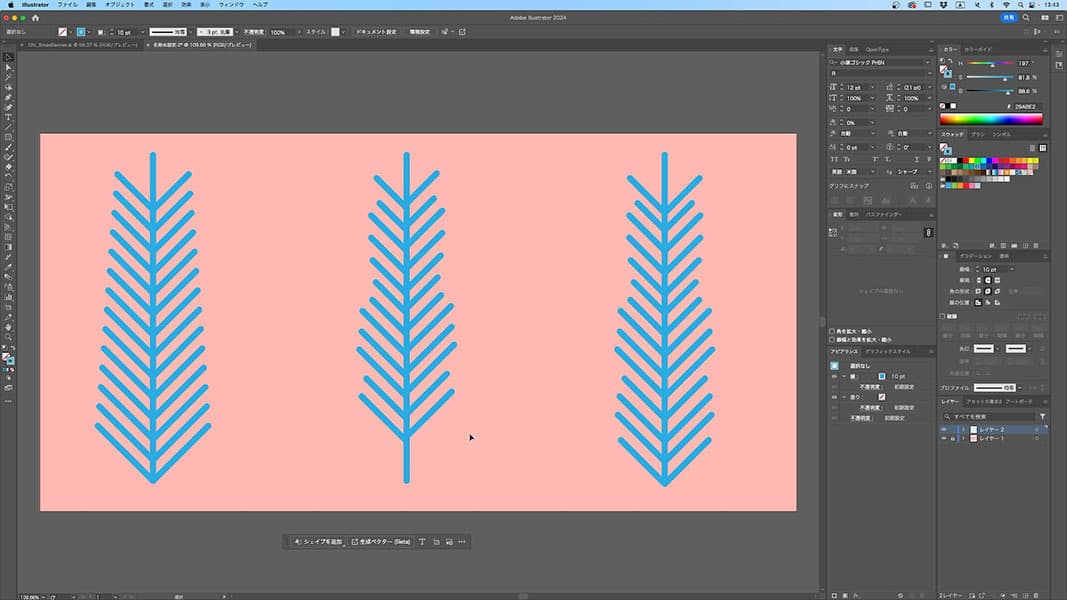Switch swatches to thumbnail grid view
Screen dimensions: 1067x600
(x=1043, y=148)
